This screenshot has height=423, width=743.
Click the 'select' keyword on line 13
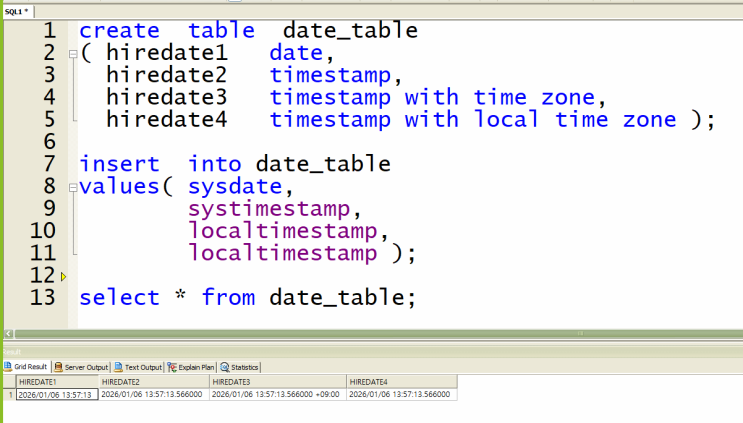click(119, 298)
